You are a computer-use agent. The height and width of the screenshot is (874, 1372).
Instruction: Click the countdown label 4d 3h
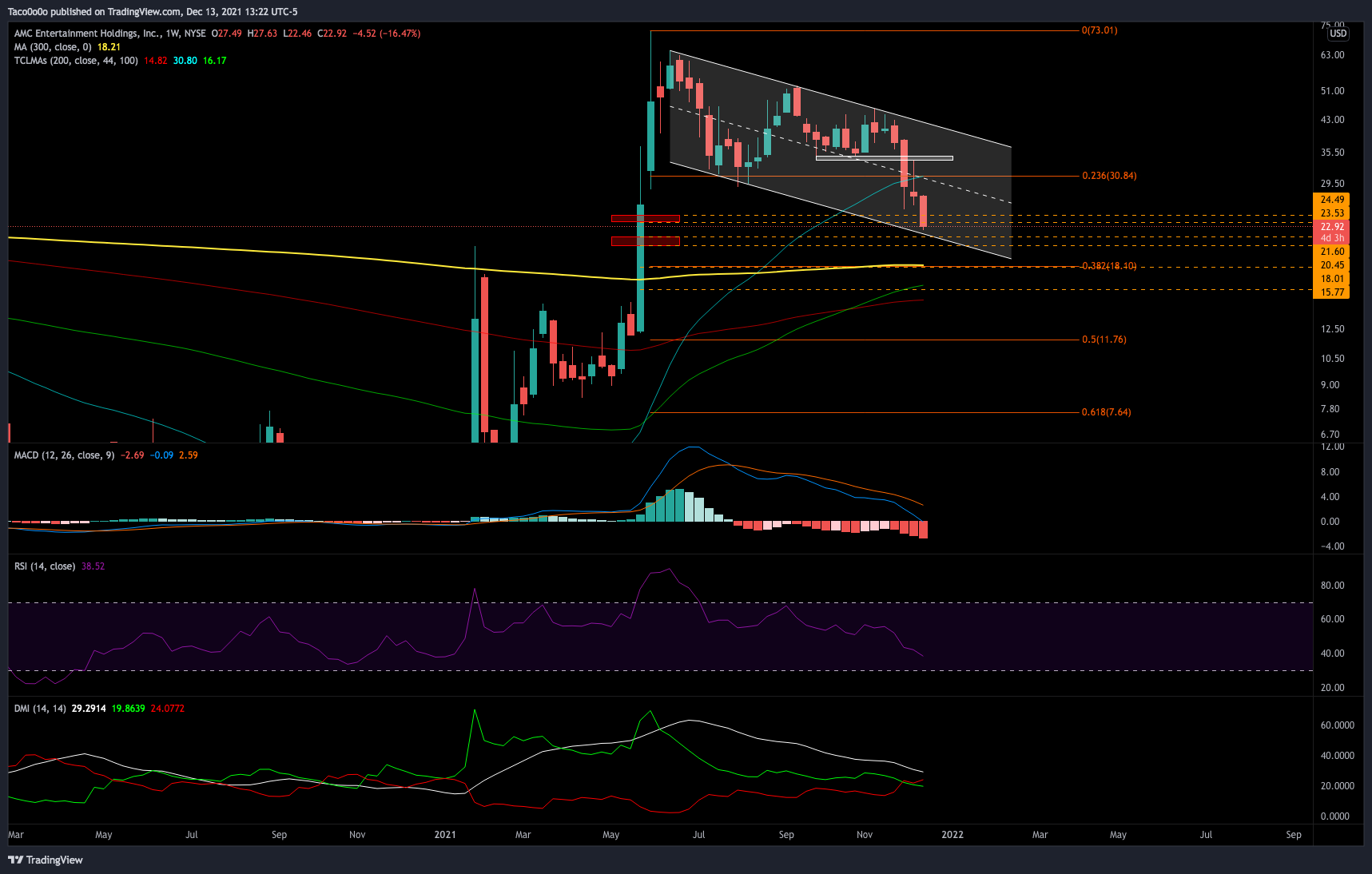click(x=1331, y=238)
